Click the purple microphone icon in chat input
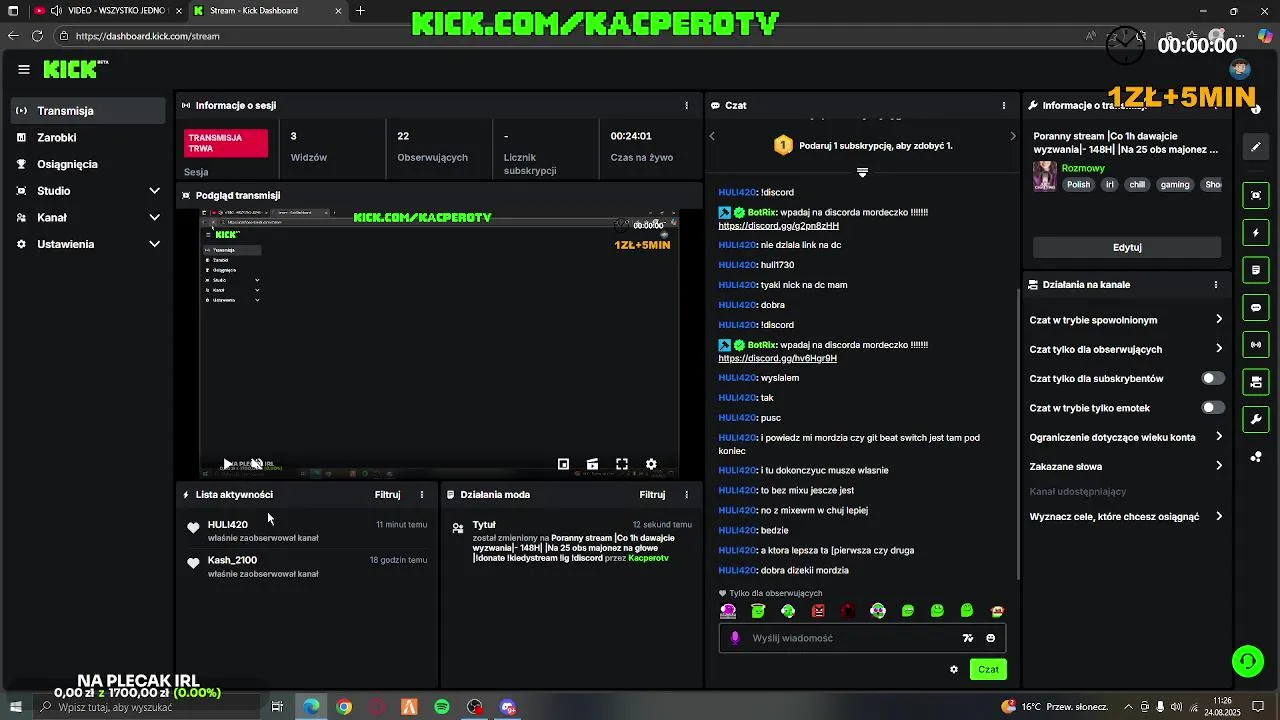1280x720 pixels. pos(735,638)
